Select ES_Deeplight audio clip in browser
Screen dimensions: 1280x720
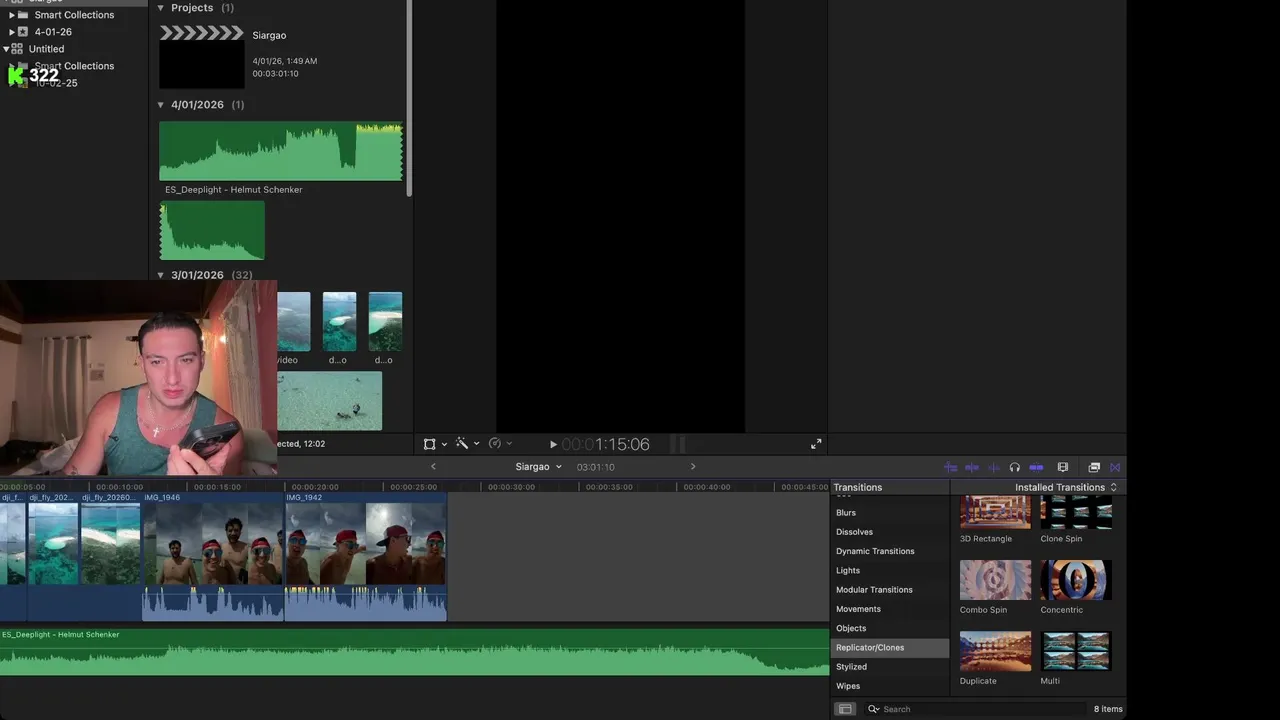(x=281, y=151)
